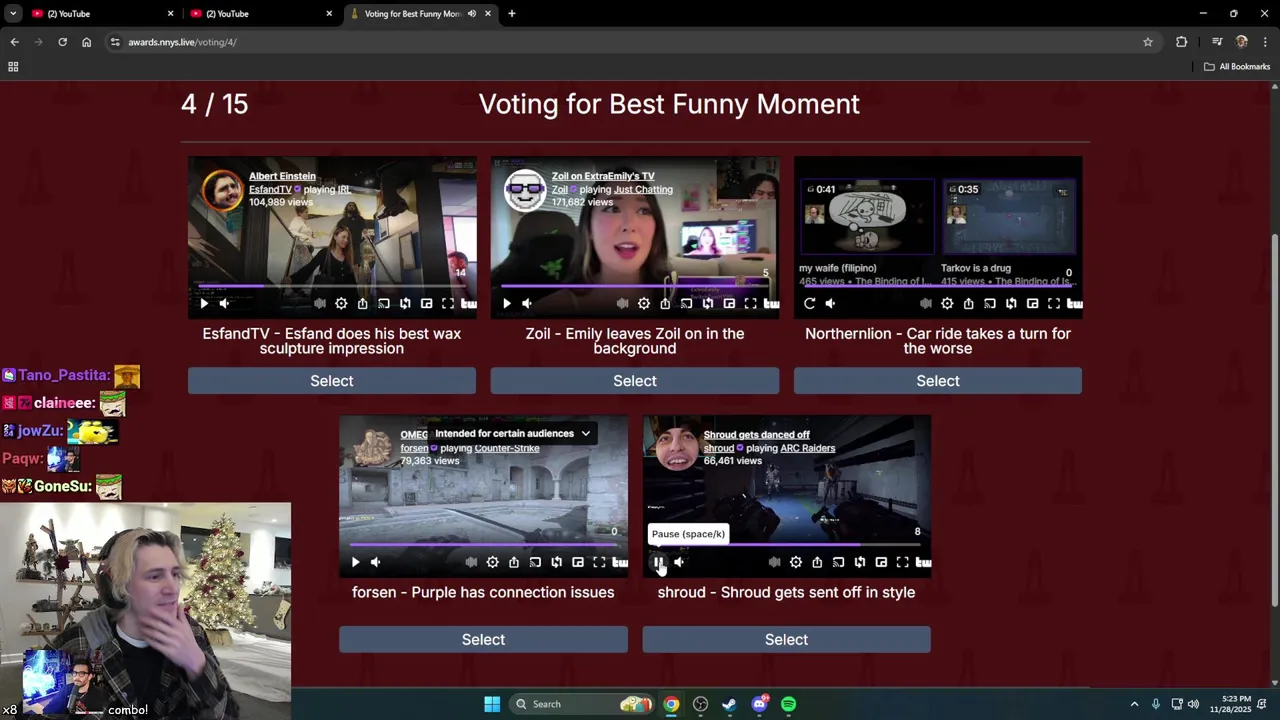The height and width of the screenshot is (720, 1280).
Task: Open Twitch logo link on EsfandTV player
Action: [x=468, y=303]
